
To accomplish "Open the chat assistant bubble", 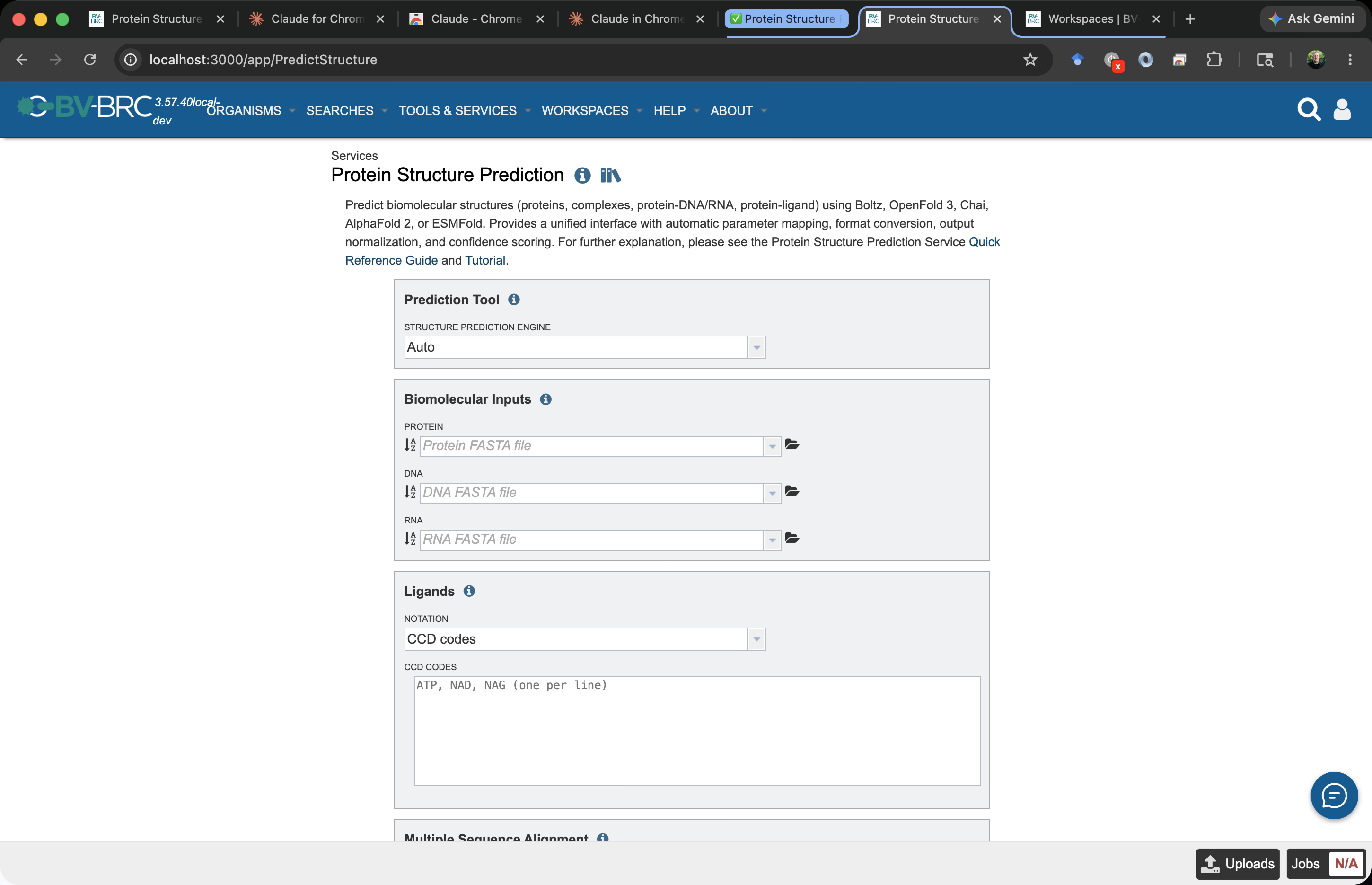I will (x=1334, y=796).
